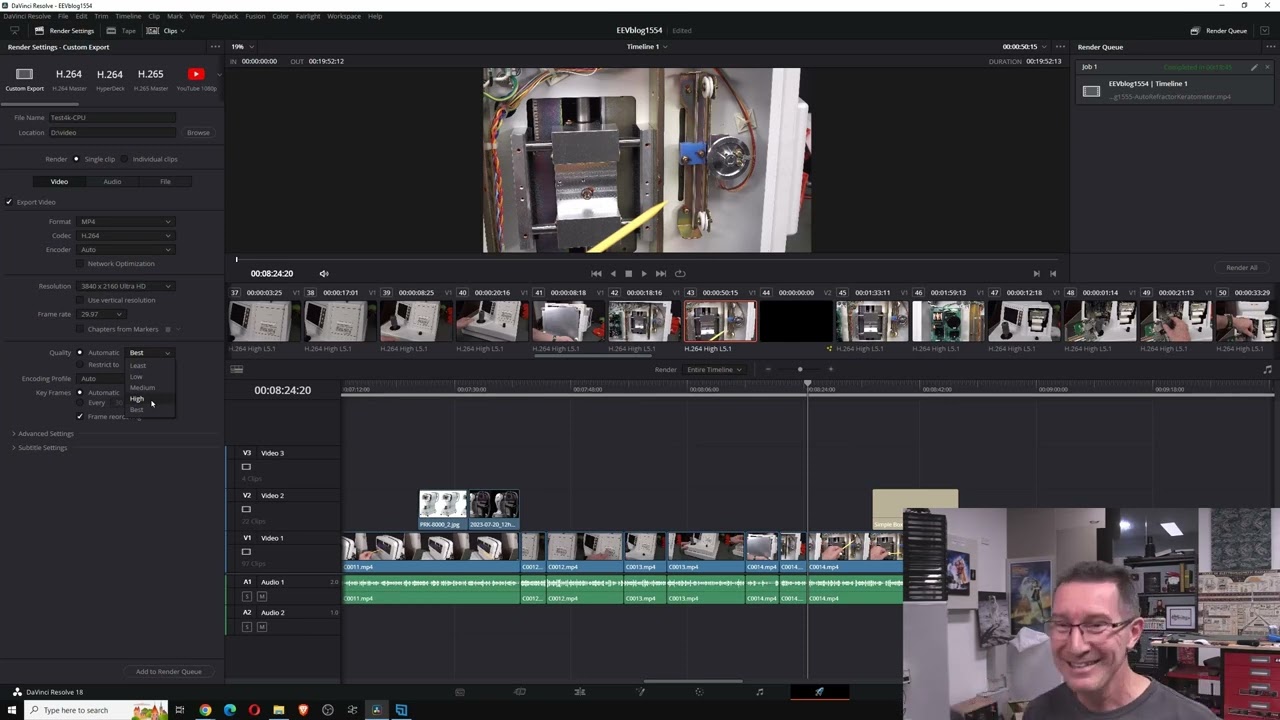Adjust the timeline zoom slider
This screenshot has width=1280, height=720.
point(799,370)
